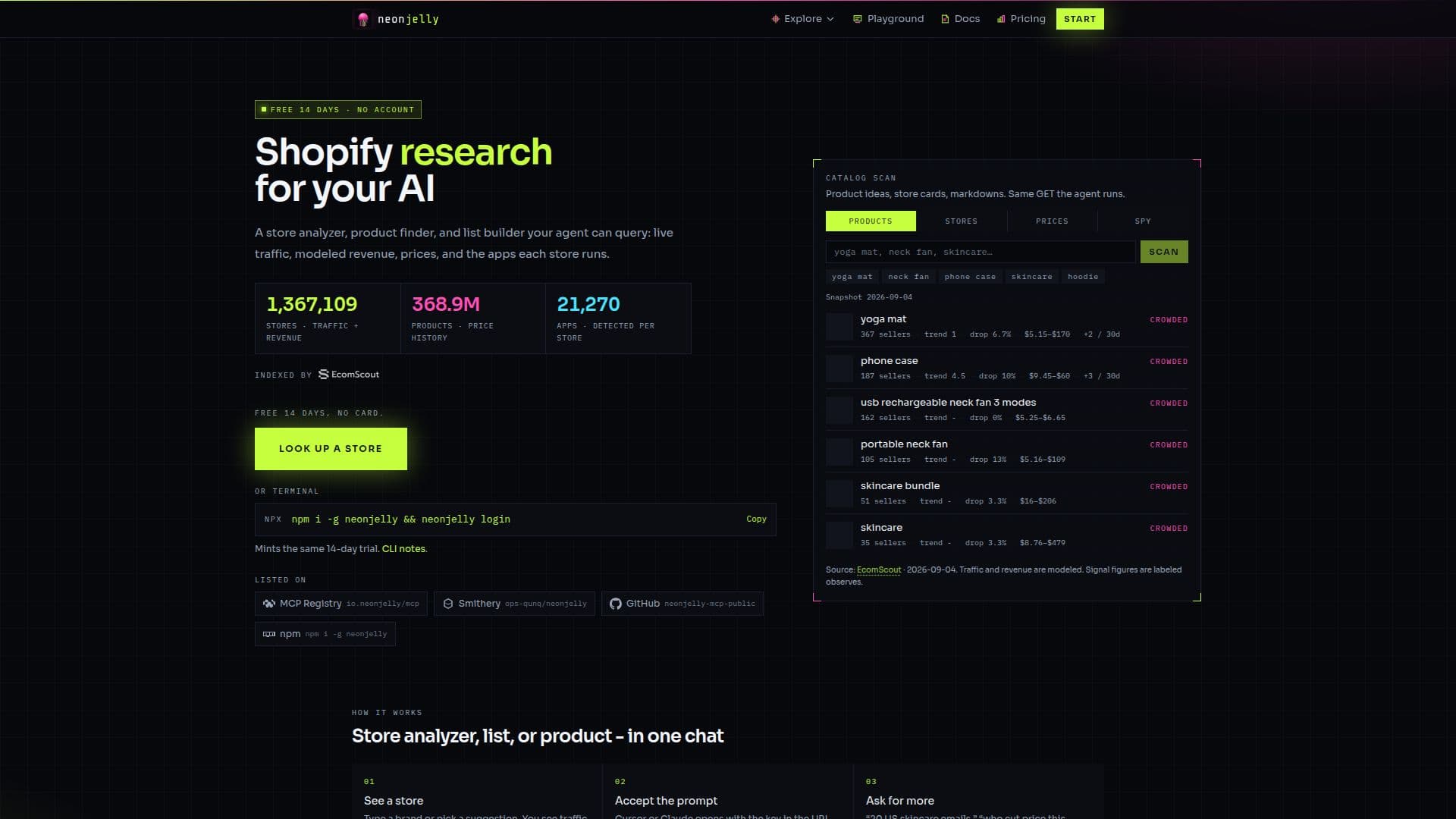
Task: Click the Smithery hexagon icon
Action: coord(448,604)
